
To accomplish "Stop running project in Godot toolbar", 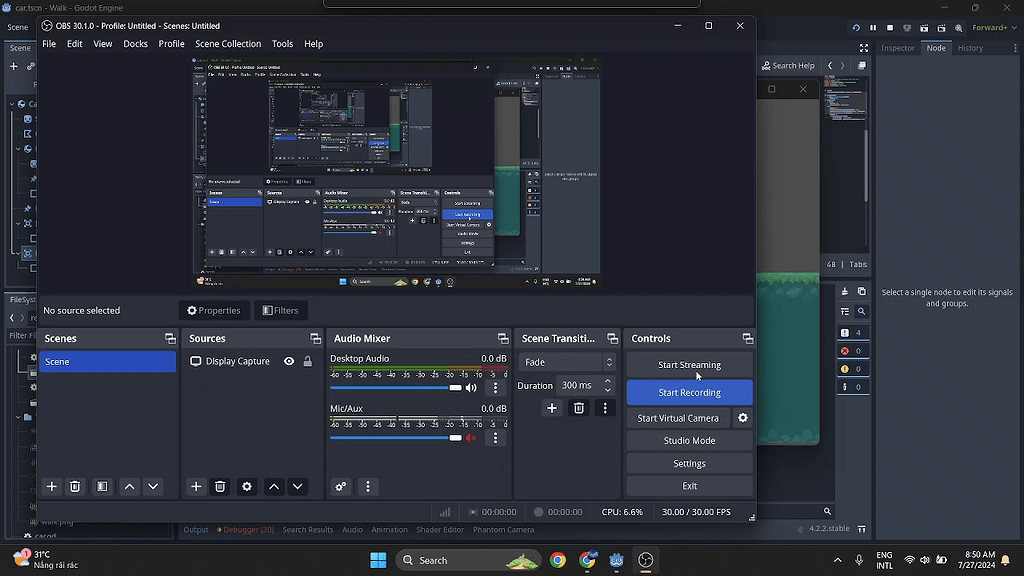I will pyautogui.click(x=890, y=27).
